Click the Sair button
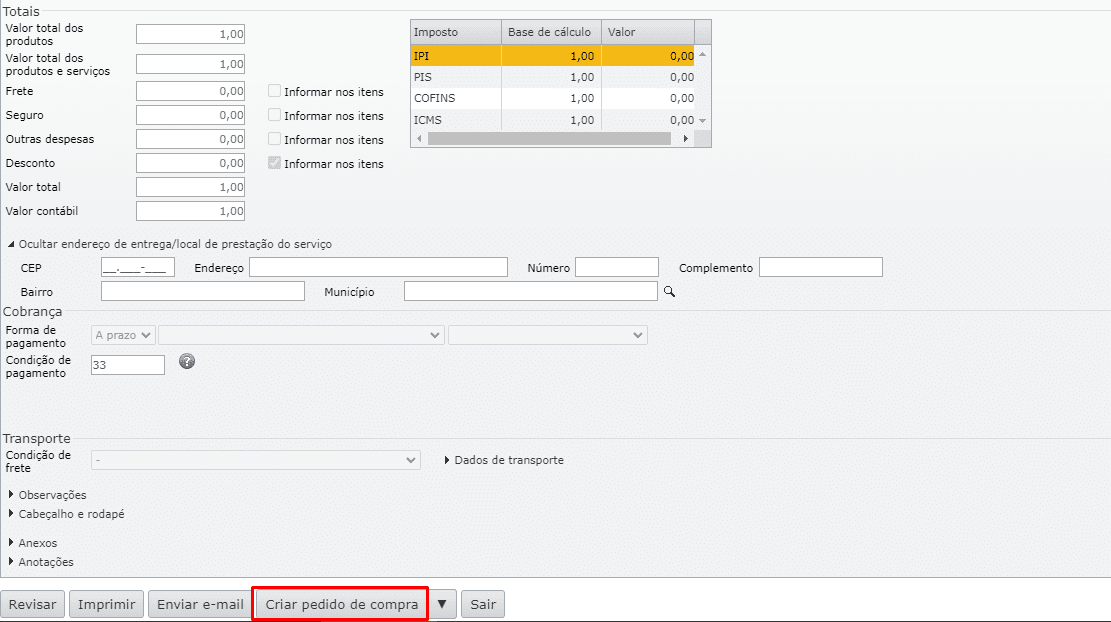 click(483, 604)
